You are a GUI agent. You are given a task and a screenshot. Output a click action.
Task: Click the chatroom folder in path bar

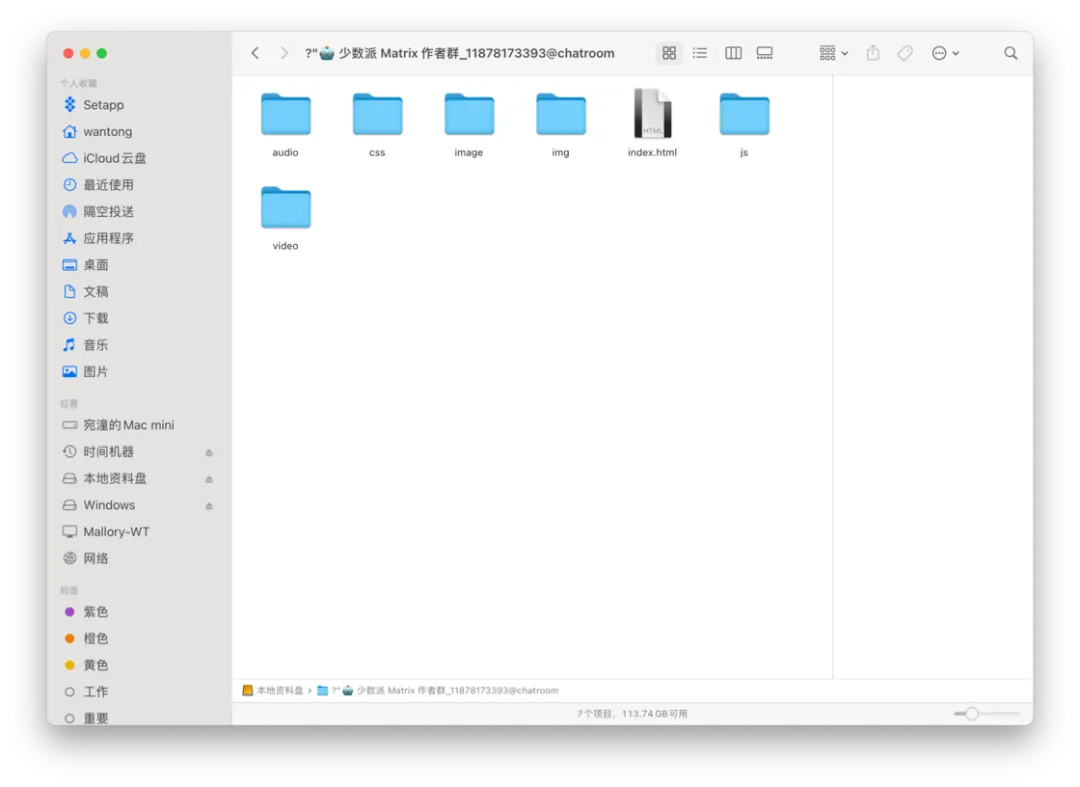437,691
